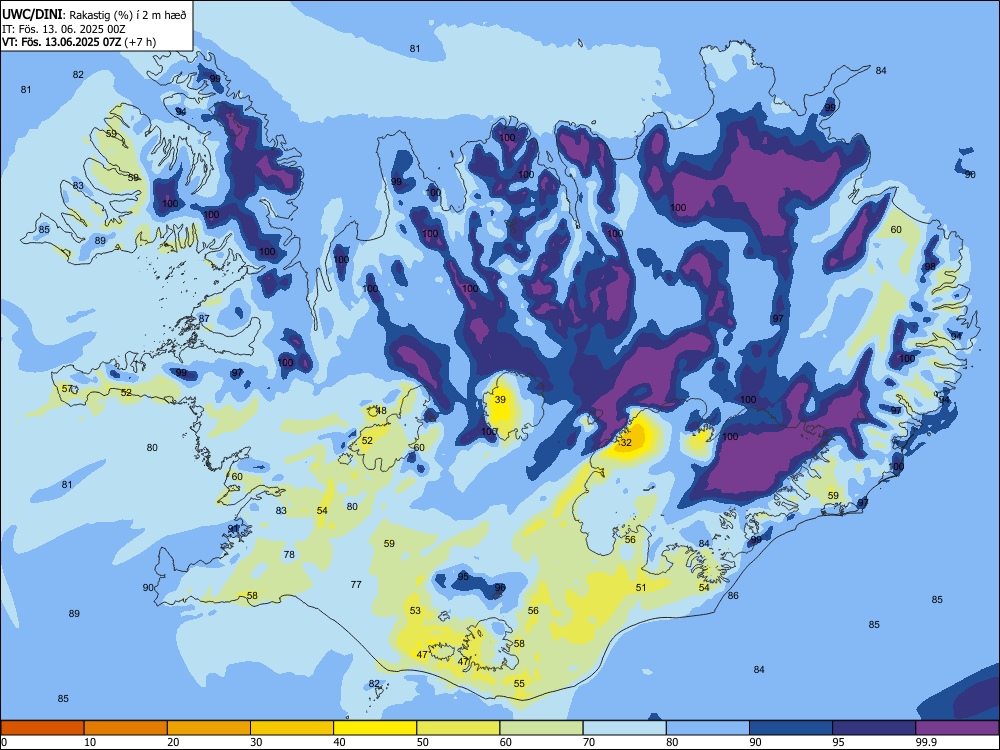Image resolution: width=1000 pixels, height=750 pixels.
Task: Click the '87' humidity value in the west
Action: [x=204, y=318]
